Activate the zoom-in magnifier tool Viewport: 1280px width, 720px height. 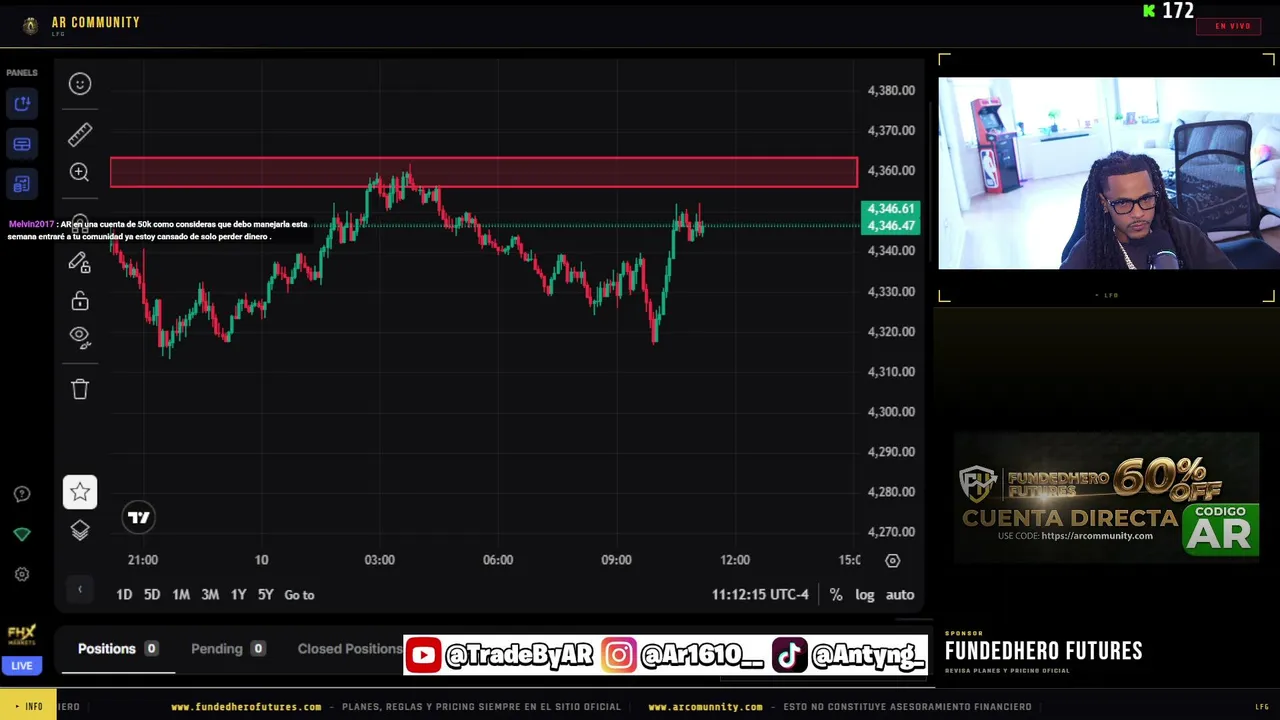point(80,172)
